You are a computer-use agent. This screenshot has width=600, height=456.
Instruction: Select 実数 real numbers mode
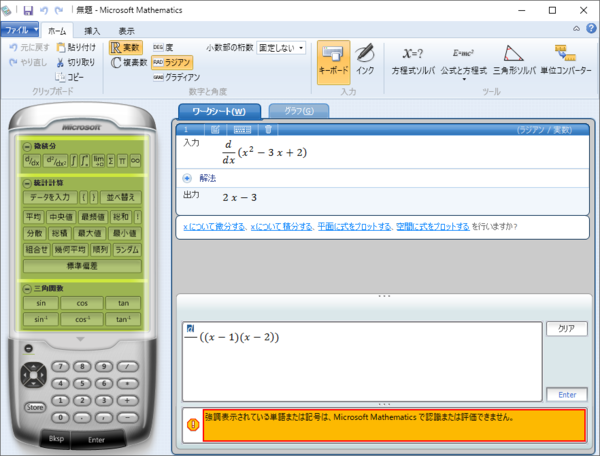point(126,48)
